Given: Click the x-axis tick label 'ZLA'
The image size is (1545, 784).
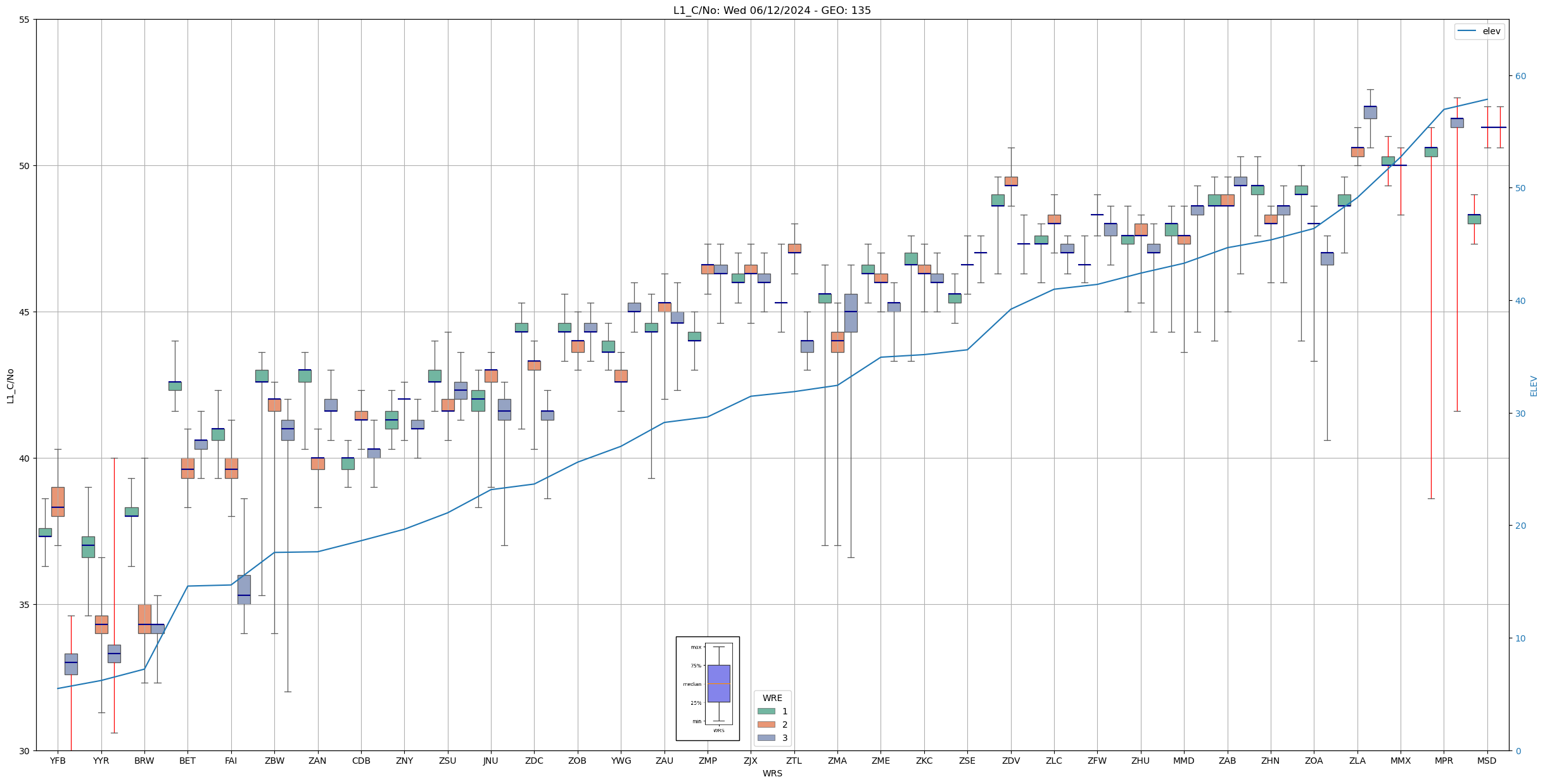Looking at the screenshot, I should [1357, 761].
